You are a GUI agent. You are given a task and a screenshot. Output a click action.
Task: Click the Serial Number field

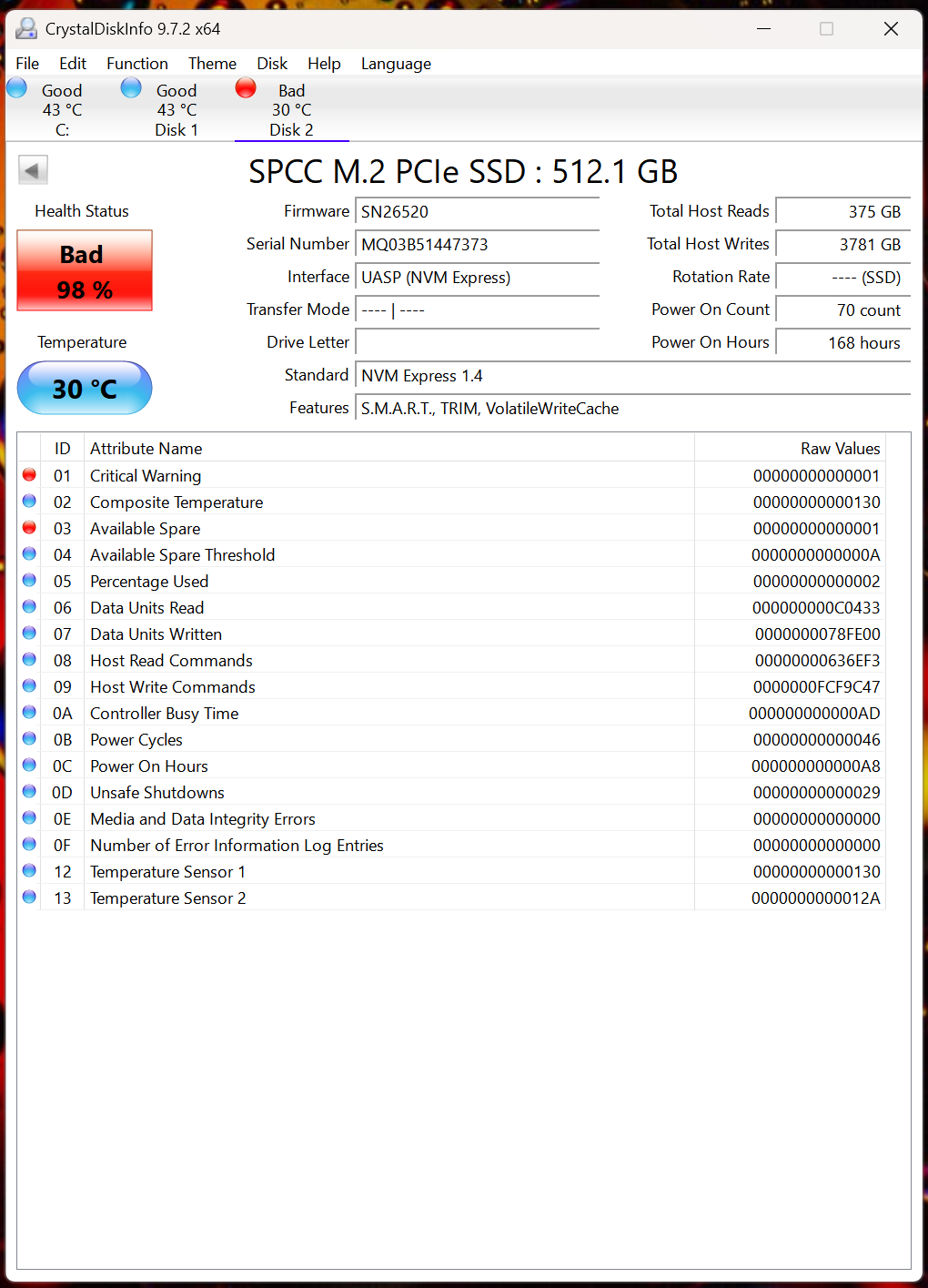click(477, 245)
